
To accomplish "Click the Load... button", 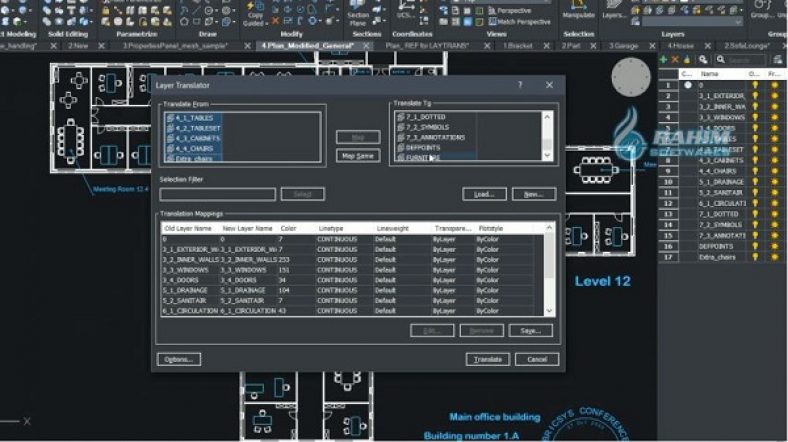I will click(x=484, y=194).
